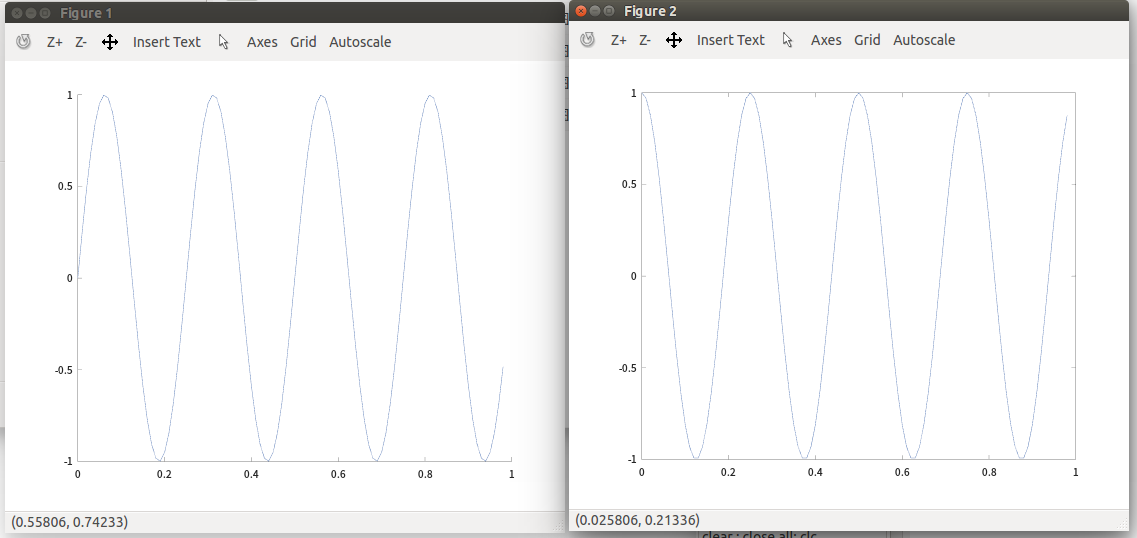Toggle the Grid in Figure 1
1137x538 pixels.
303,42
